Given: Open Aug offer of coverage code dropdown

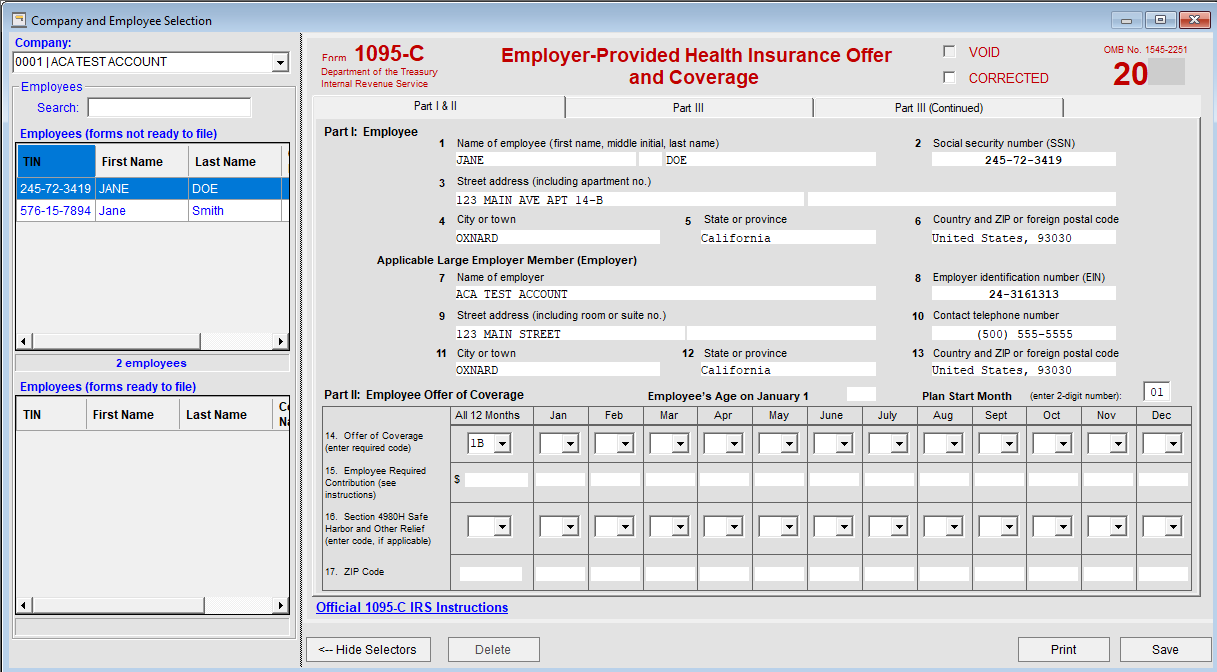Looking at the screenshot, I should tap(953, 444).
